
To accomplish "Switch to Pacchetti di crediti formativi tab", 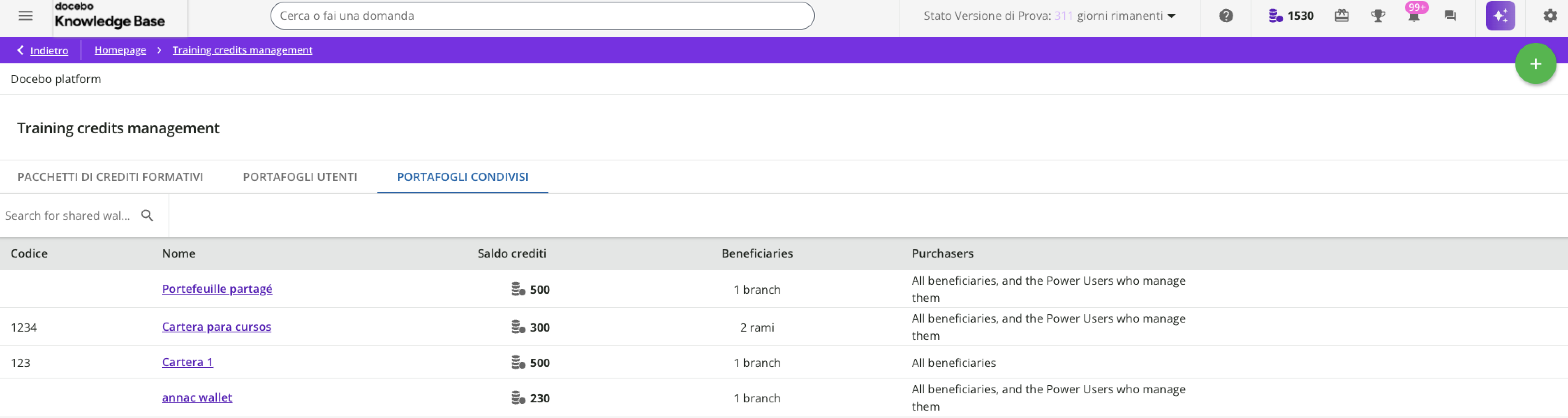I will click(x=110, y=177).
